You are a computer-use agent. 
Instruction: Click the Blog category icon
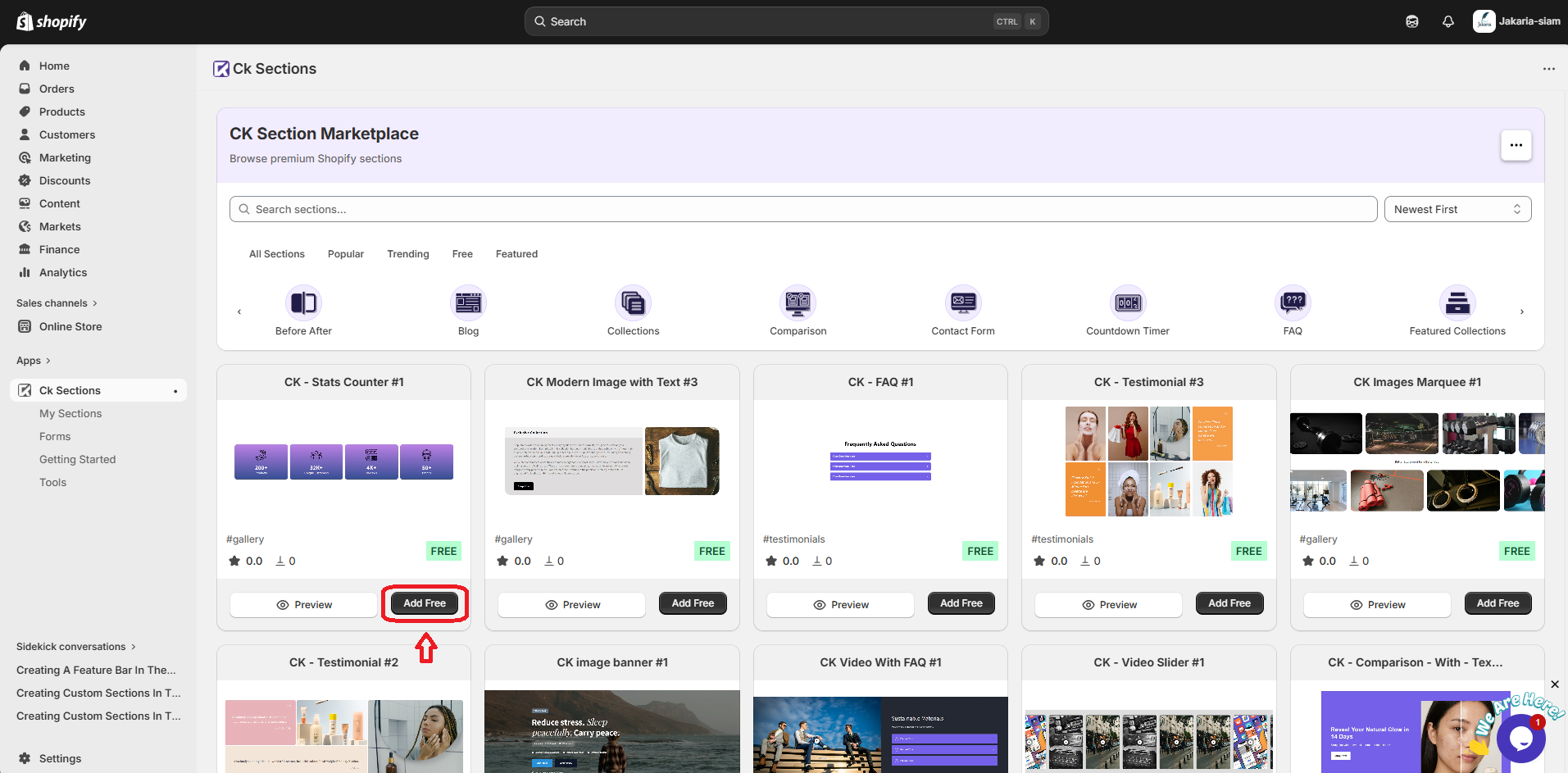468,303
